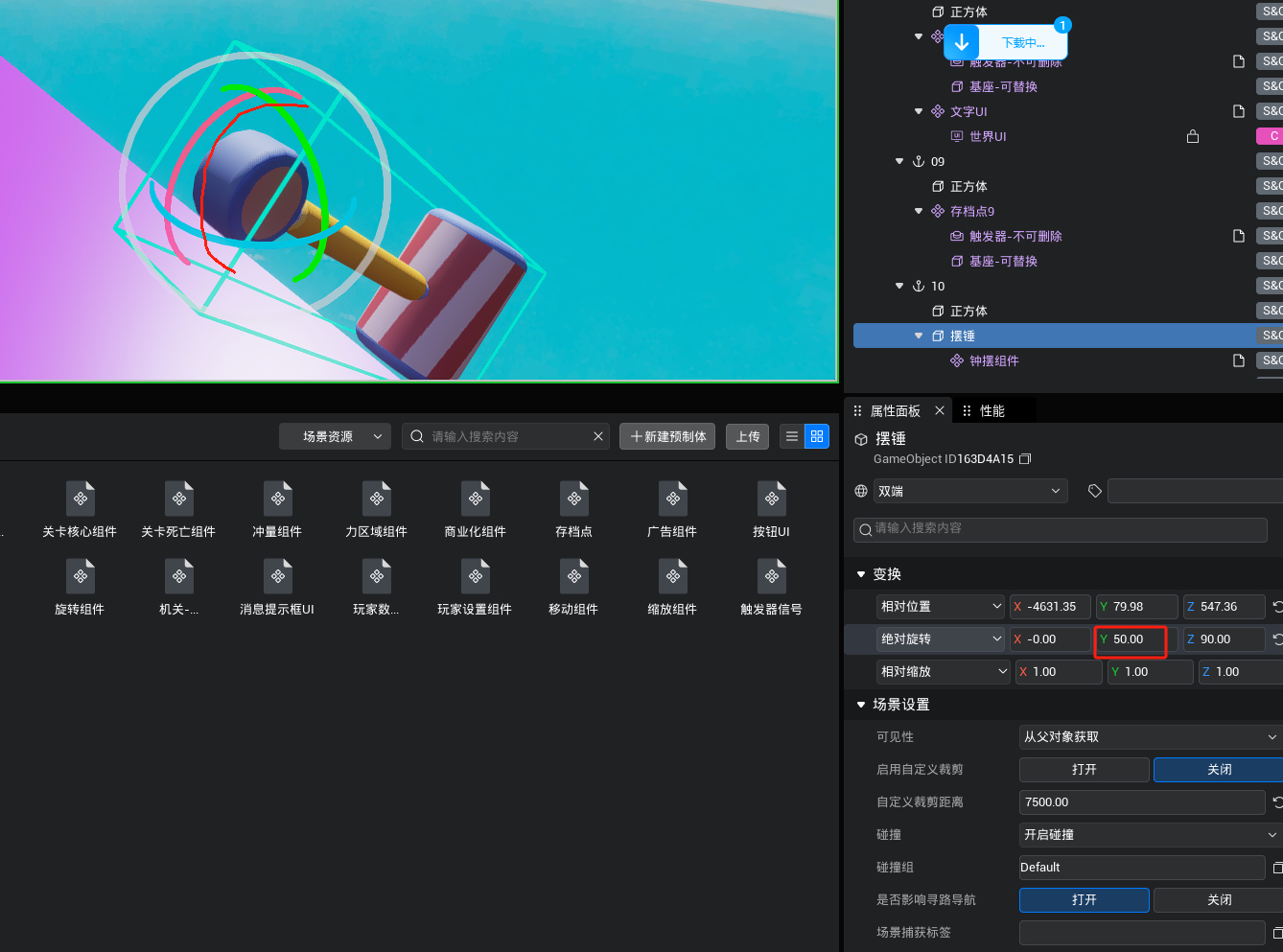Open the 相对位置 dropdown
This screenshot has width=1283, height=952.
pyautogui.click(x=941, y=607)
